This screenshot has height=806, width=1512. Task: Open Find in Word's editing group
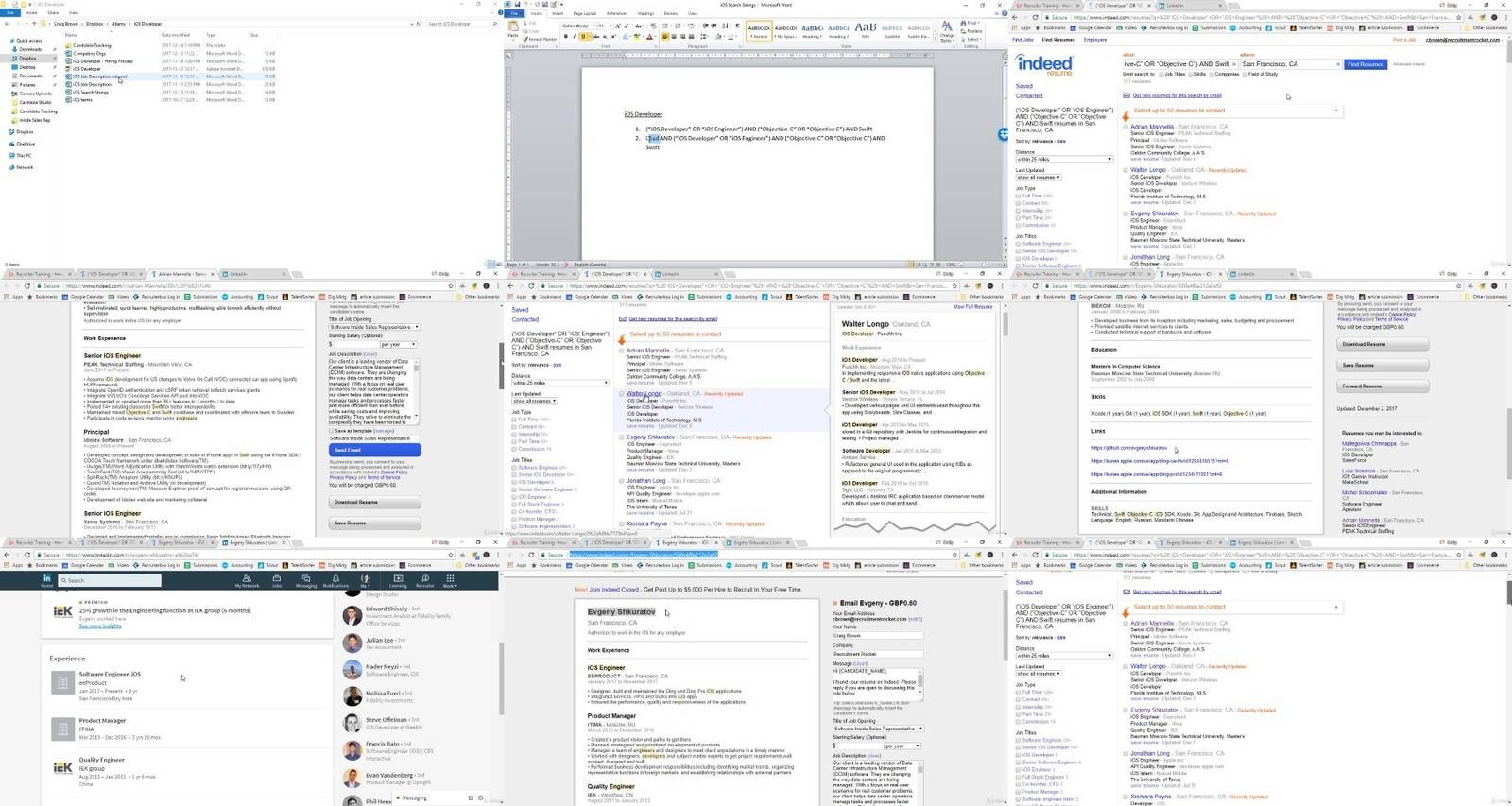click(x=972, y=23)
